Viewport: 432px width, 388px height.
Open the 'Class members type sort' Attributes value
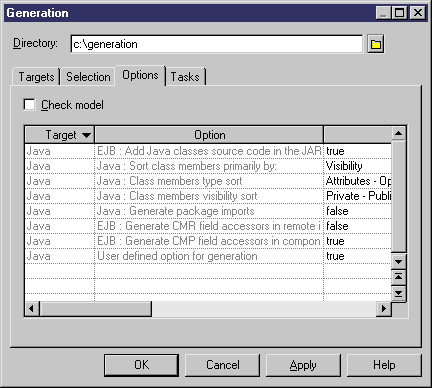(358, 181)
